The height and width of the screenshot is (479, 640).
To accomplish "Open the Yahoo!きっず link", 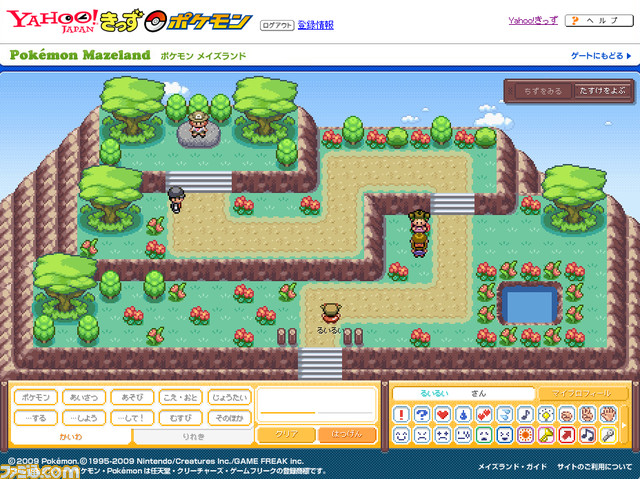I will pyautogui.click(x=533, y=20).
